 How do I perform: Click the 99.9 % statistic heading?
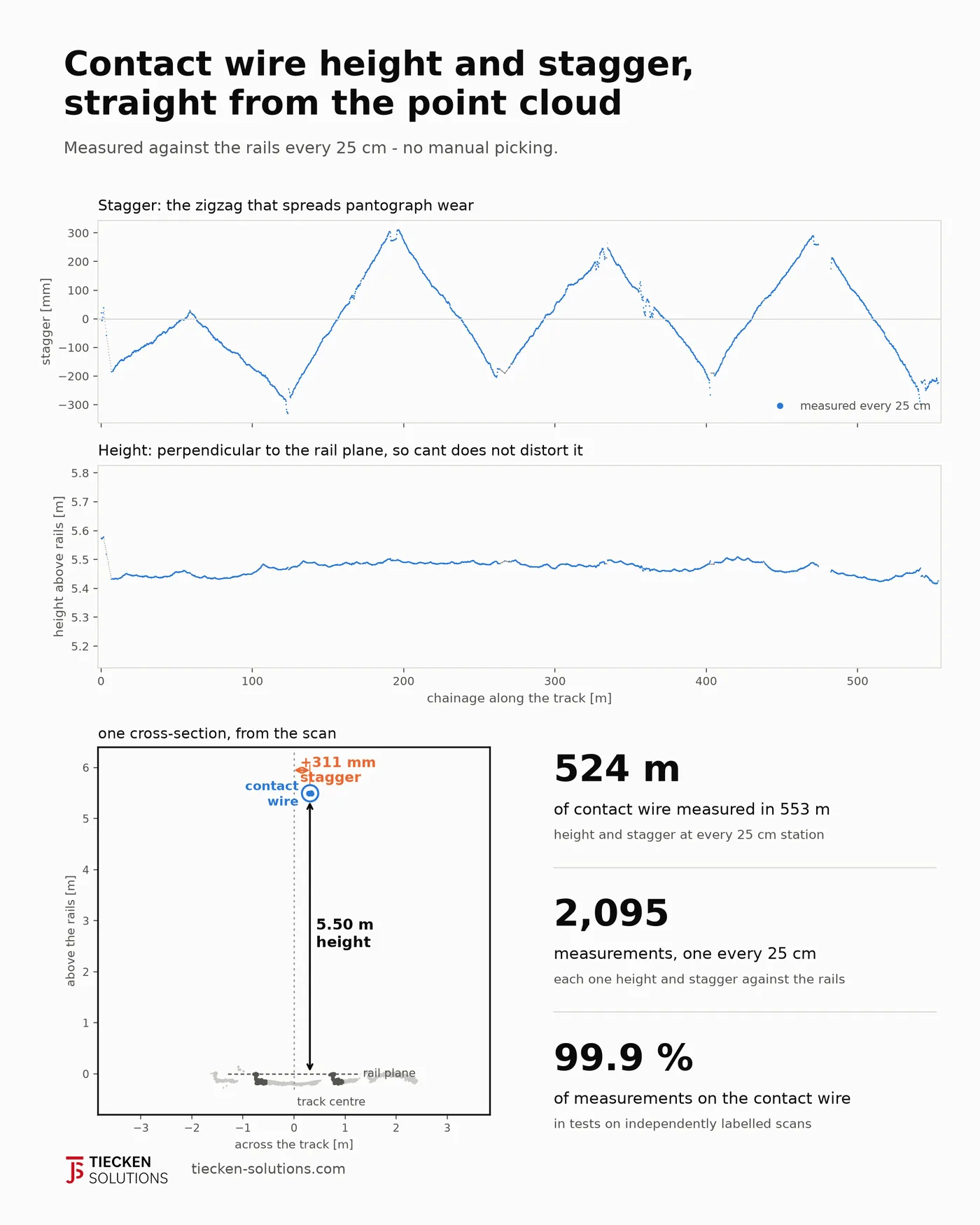623,1058
